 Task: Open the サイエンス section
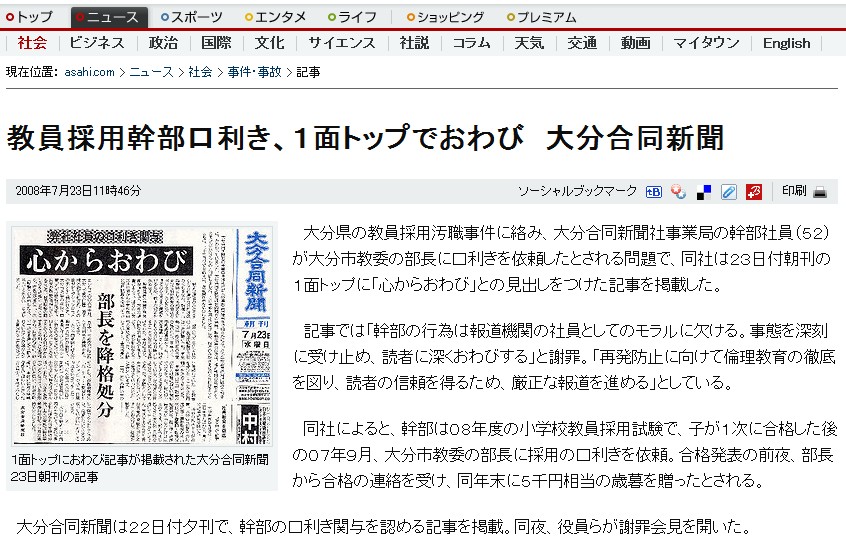[342, 43]
